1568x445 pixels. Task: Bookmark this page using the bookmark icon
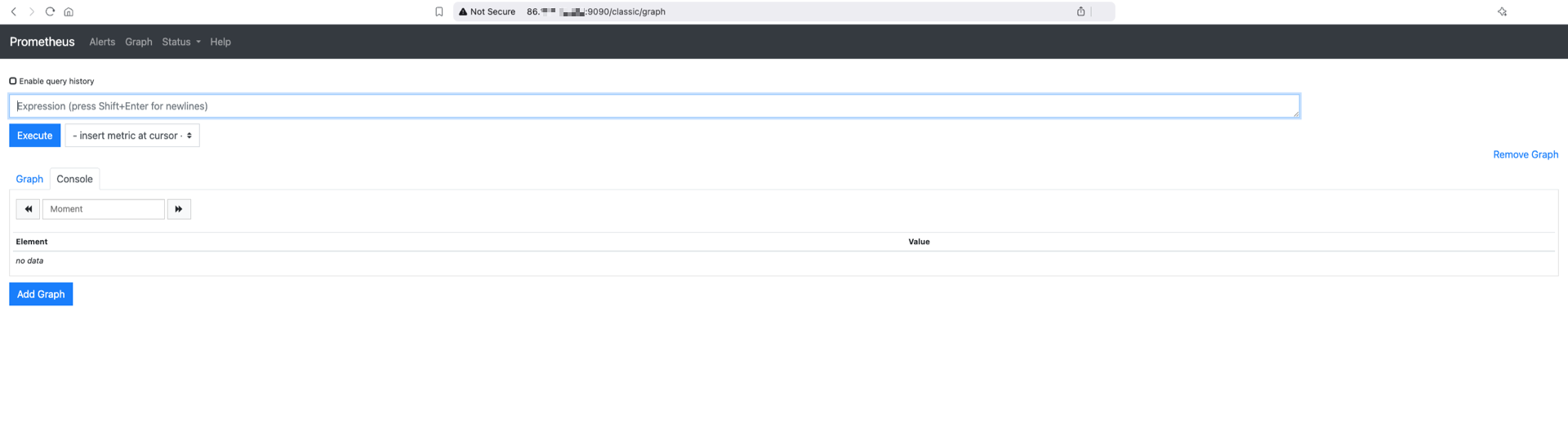point(439,11)
